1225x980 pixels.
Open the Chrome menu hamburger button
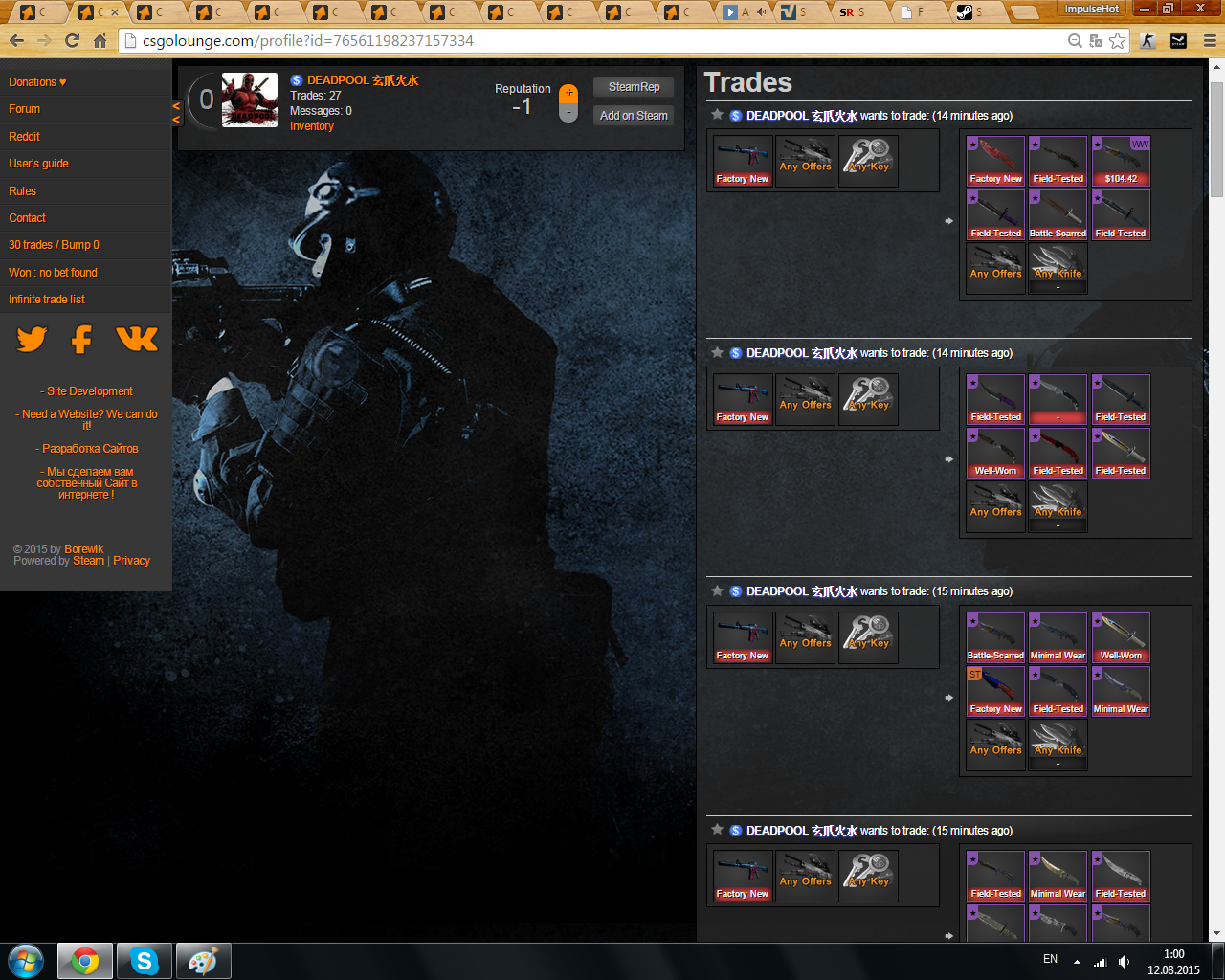pos(1210,41)
